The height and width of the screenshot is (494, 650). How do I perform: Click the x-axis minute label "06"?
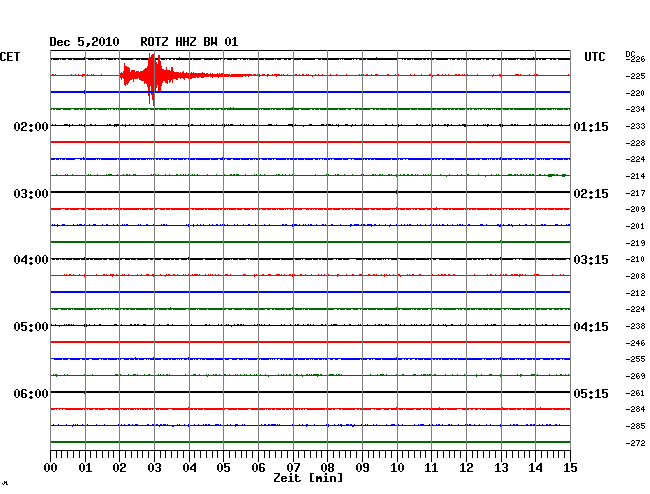pos(258,468)
